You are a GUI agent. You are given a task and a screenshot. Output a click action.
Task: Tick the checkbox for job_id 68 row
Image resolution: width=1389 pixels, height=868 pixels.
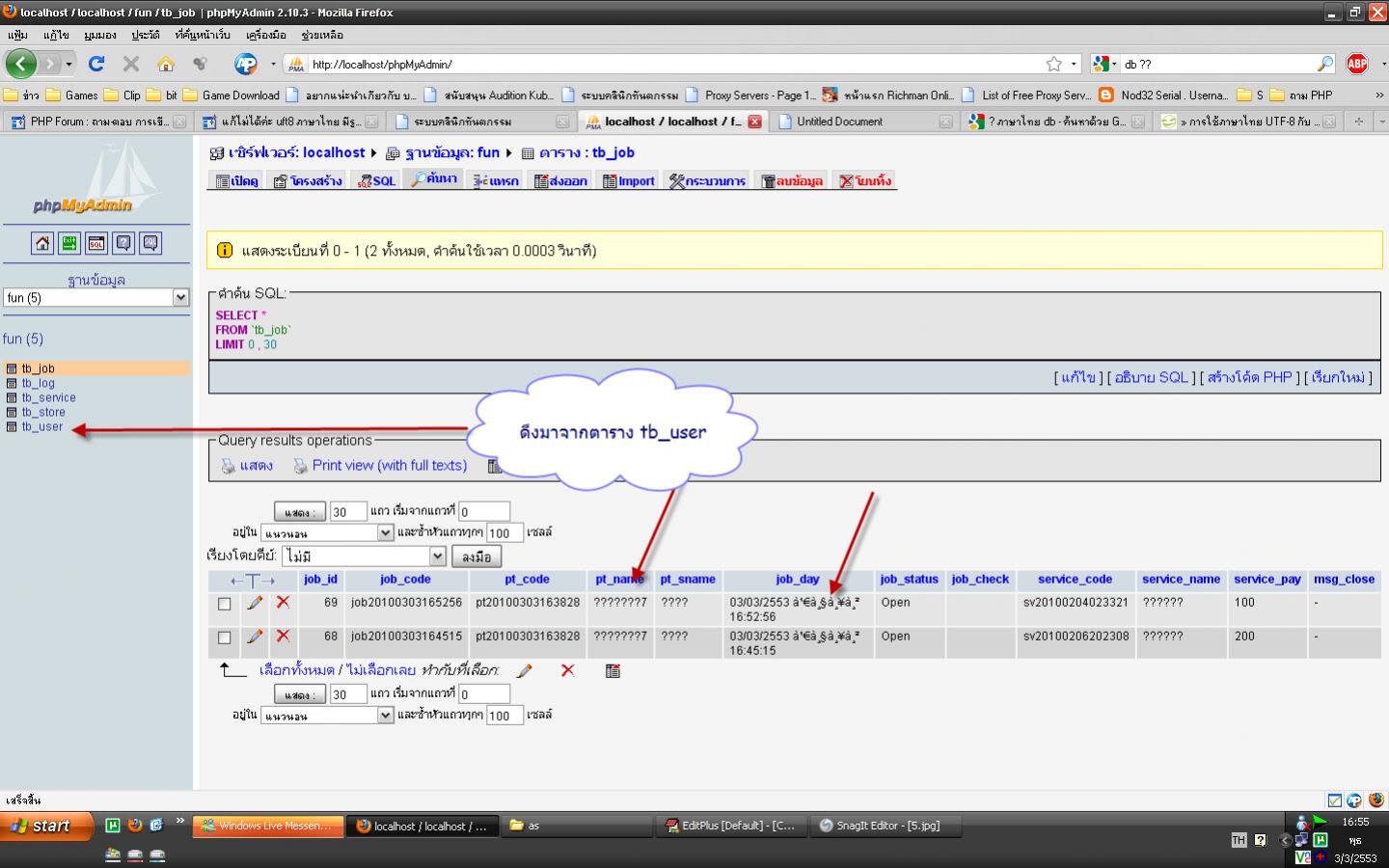pos(225,637)
